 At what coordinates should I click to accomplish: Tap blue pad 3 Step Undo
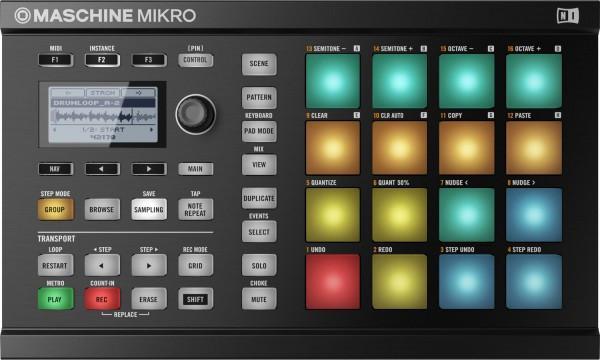click(x=466, y=282)
